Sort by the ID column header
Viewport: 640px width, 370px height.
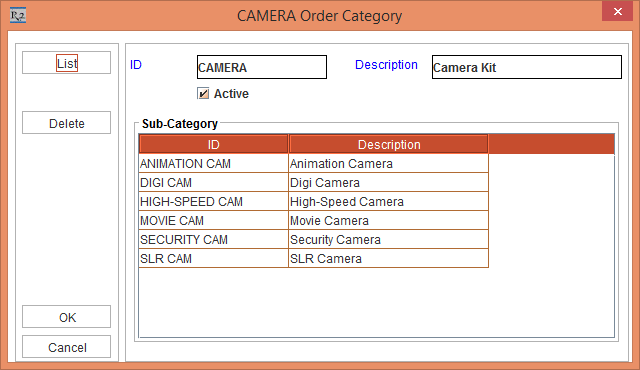(x=213, y=144)
